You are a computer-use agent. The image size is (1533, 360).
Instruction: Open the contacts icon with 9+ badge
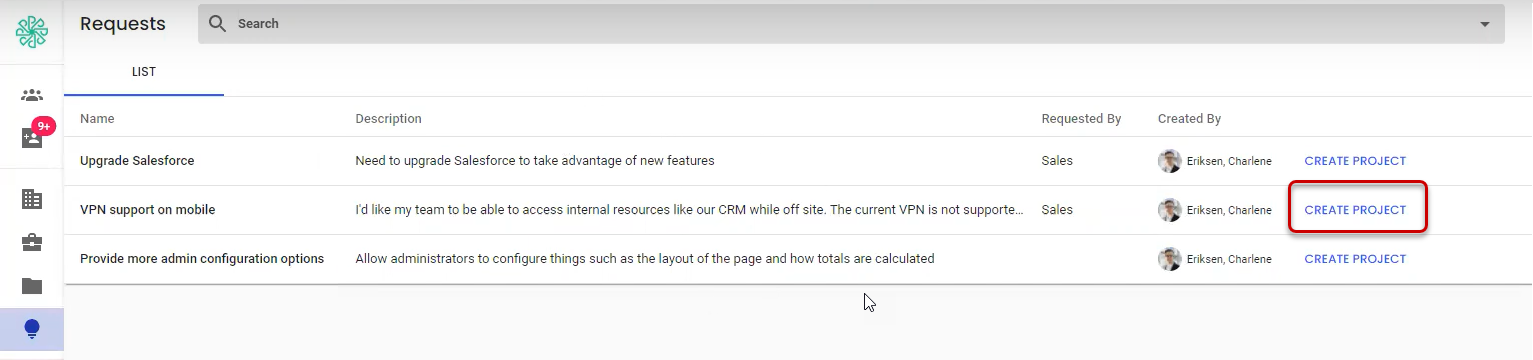click(x=32, y=138)
